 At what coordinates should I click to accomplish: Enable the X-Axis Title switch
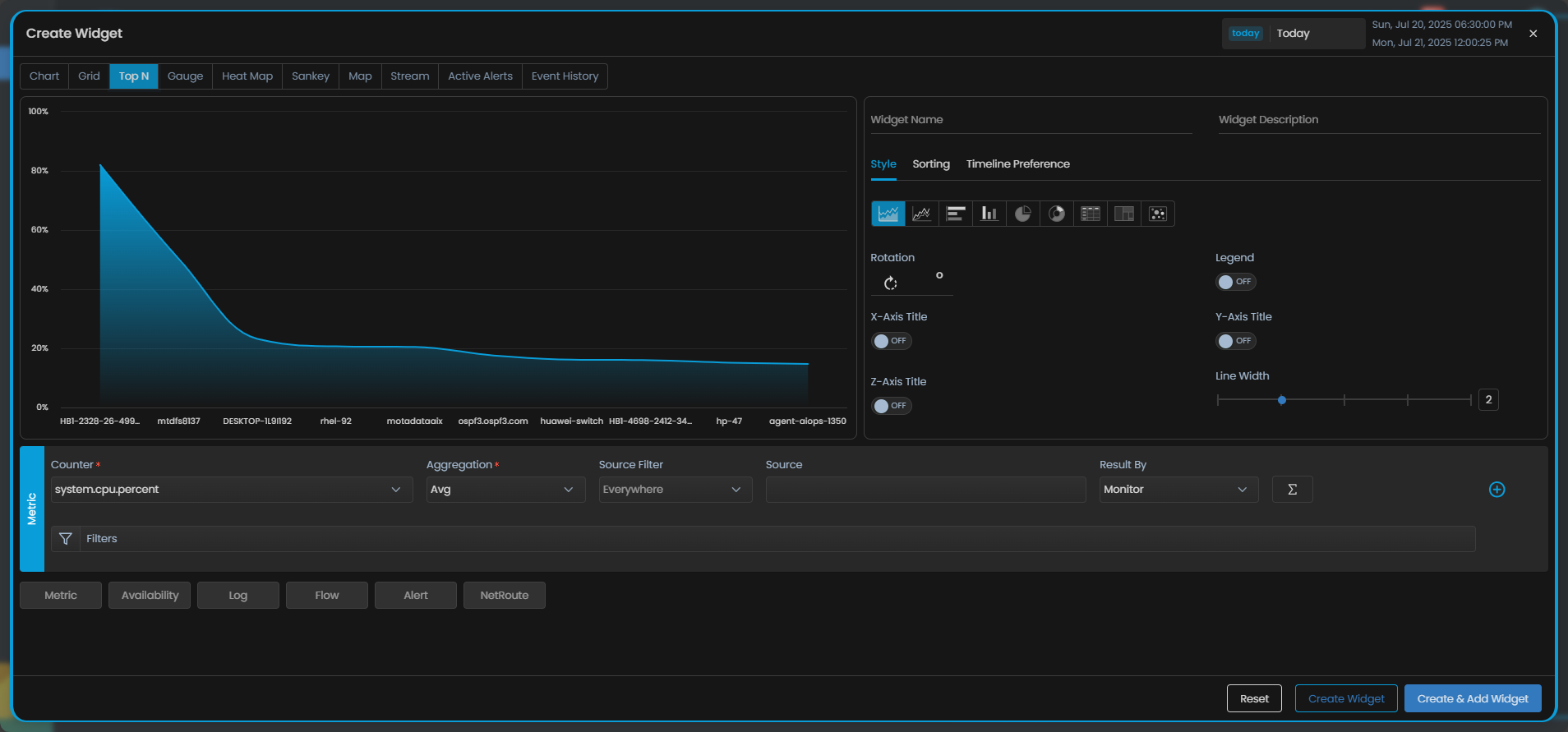[x=891, y=341]
